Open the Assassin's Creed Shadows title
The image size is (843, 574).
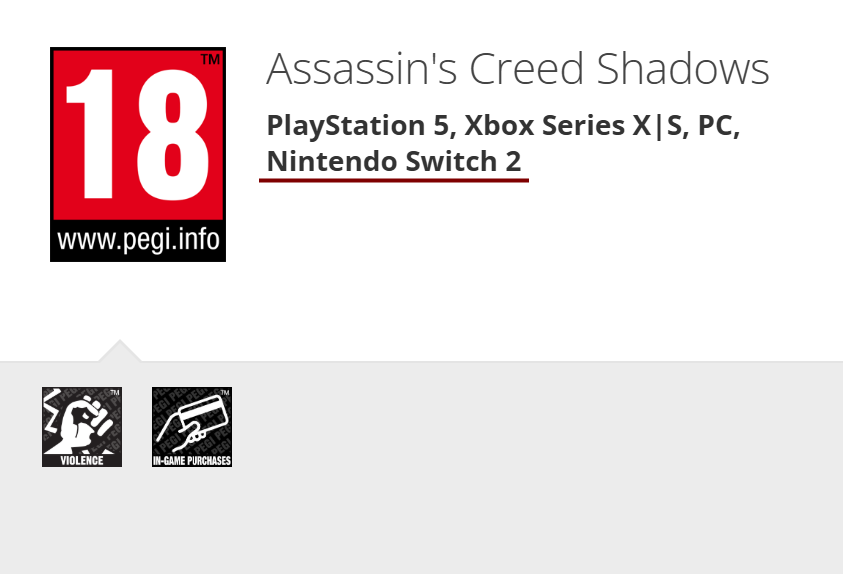click(518, 69)
